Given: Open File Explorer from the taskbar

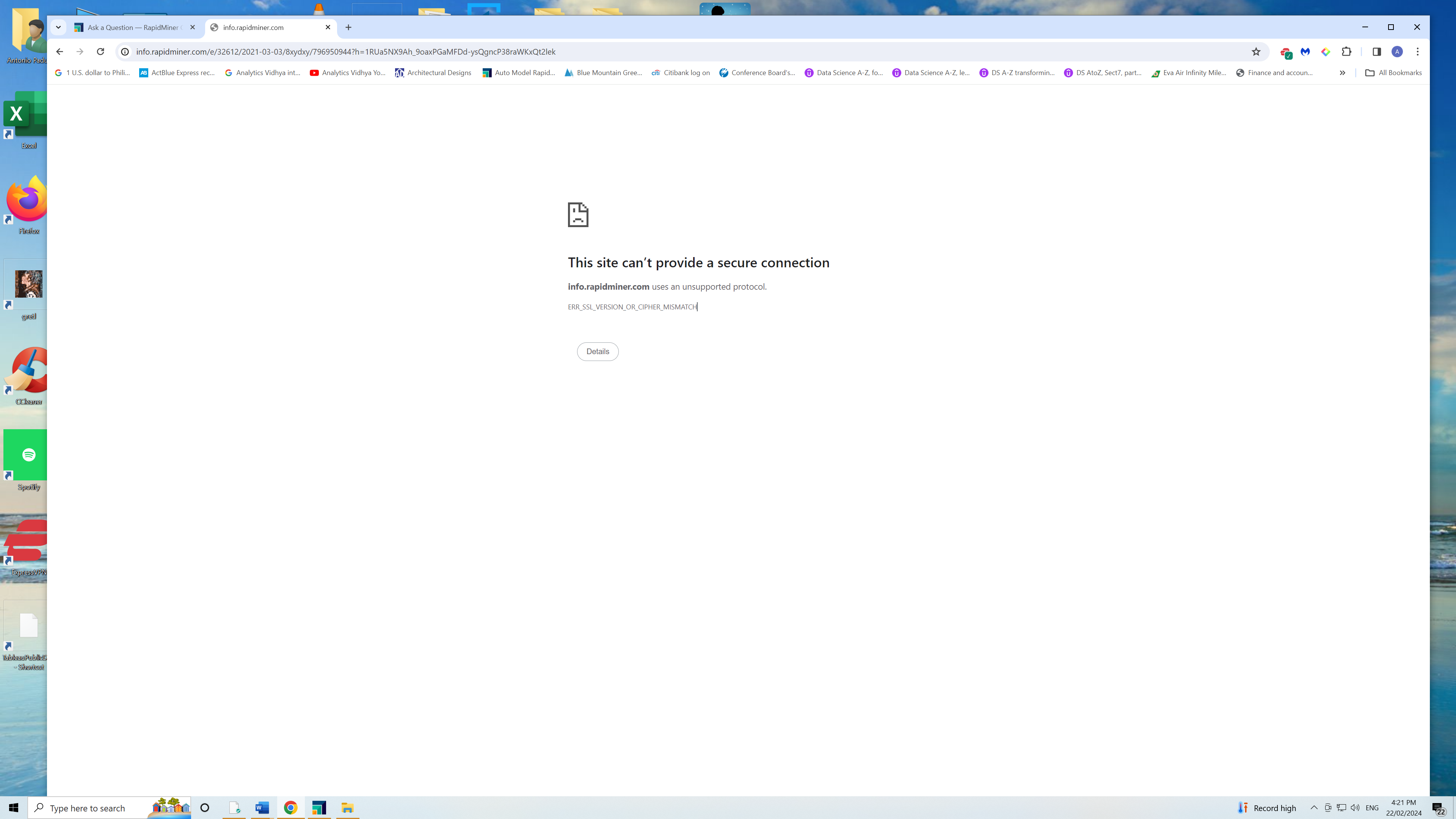Looking at the screenshot, I should (347, 808).
